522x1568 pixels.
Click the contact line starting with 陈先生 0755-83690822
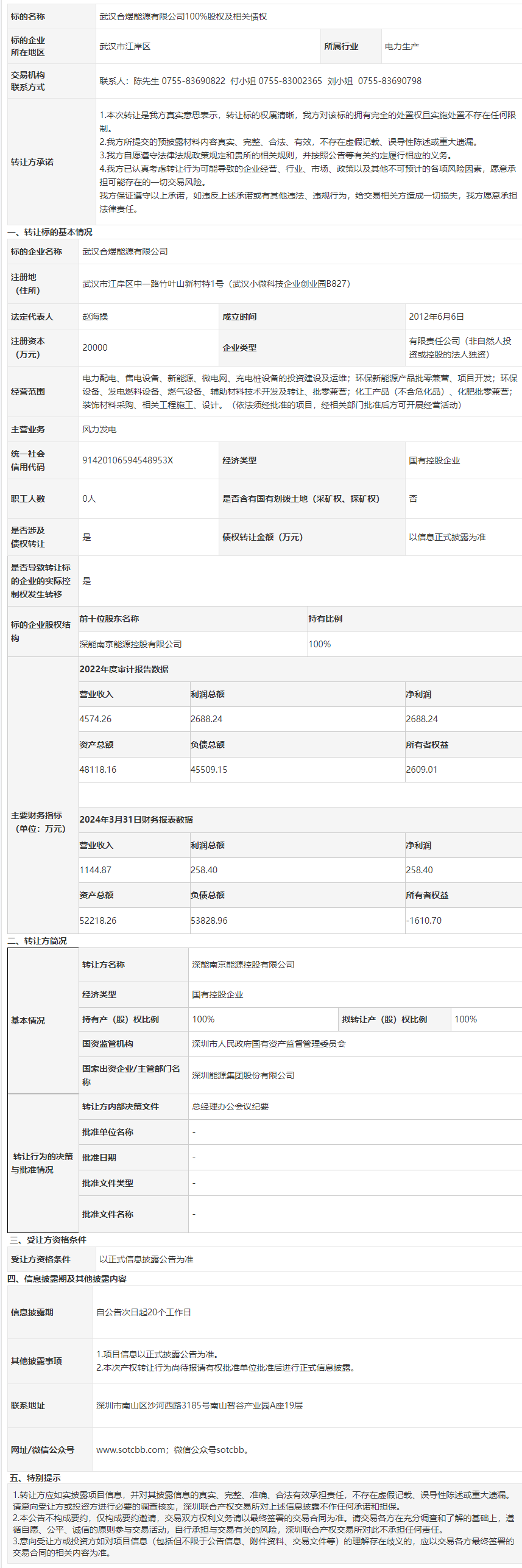[261, 81]
